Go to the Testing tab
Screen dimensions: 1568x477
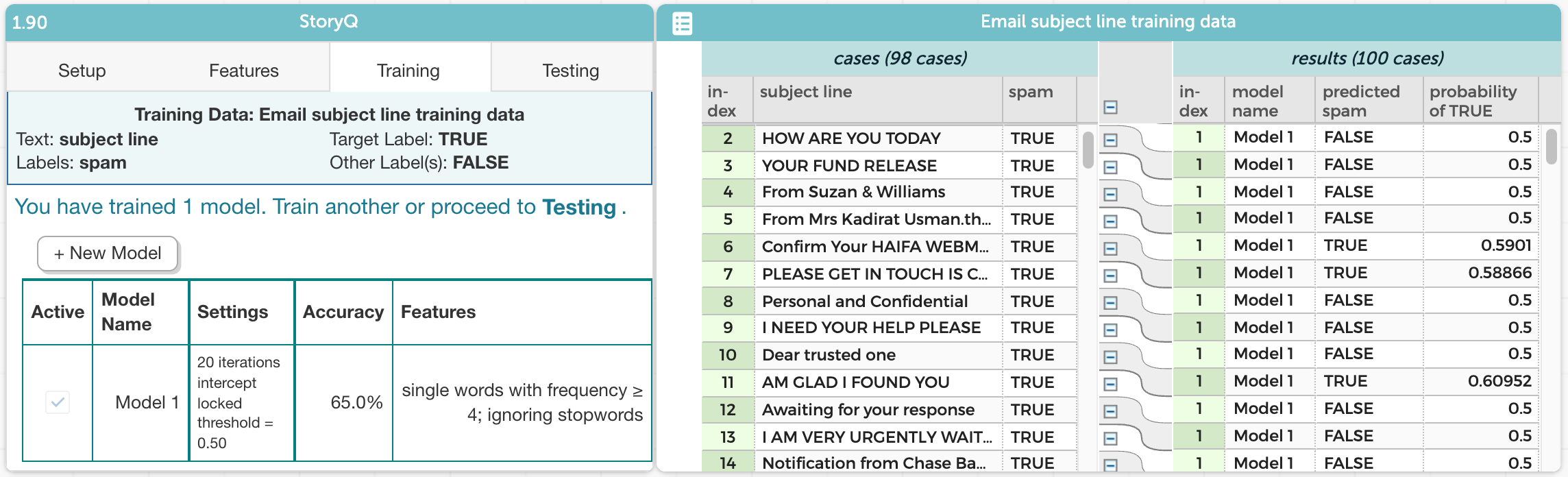point(571,71)
